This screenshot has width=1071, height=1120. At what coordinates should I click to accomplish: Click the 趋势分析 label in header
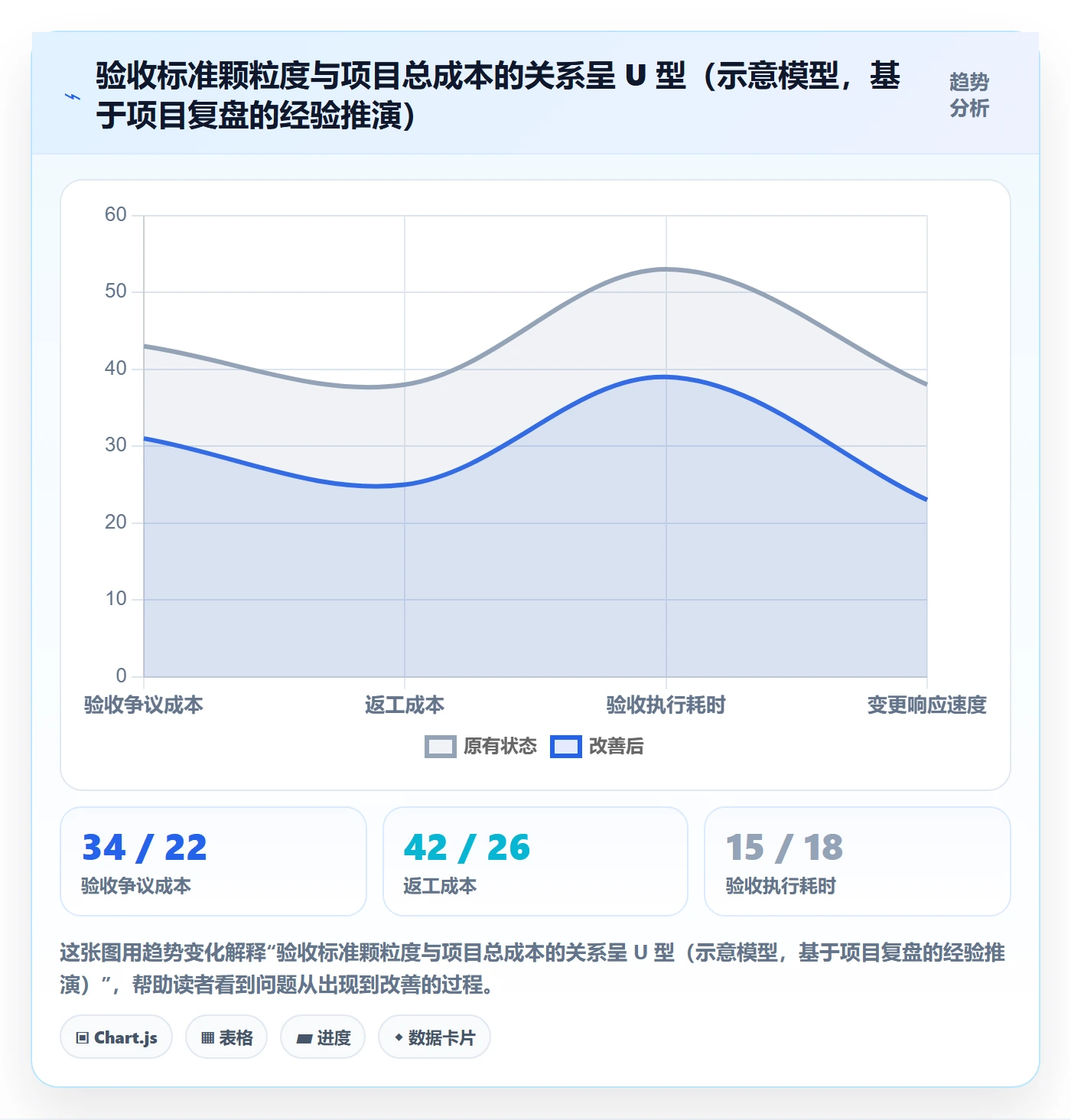point(969,95)
